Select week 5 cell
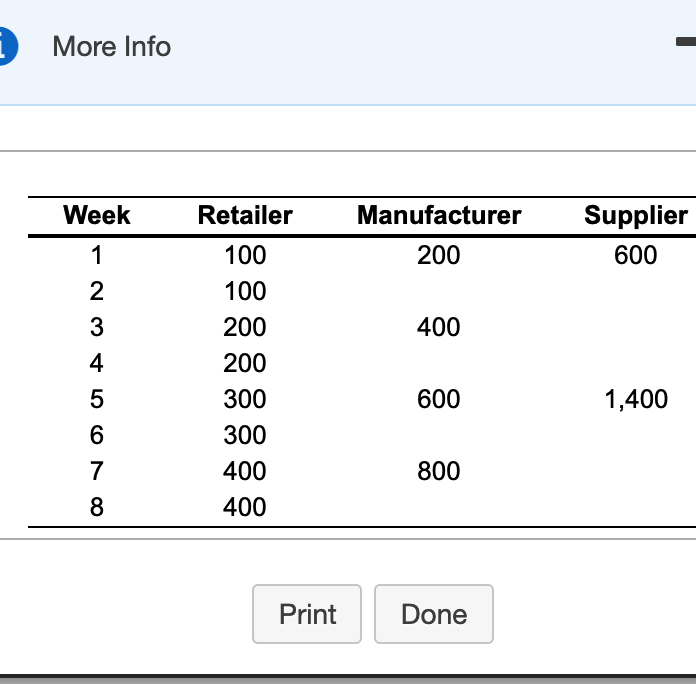Screen dimensions: 696x684 click(x=97, y=399)
